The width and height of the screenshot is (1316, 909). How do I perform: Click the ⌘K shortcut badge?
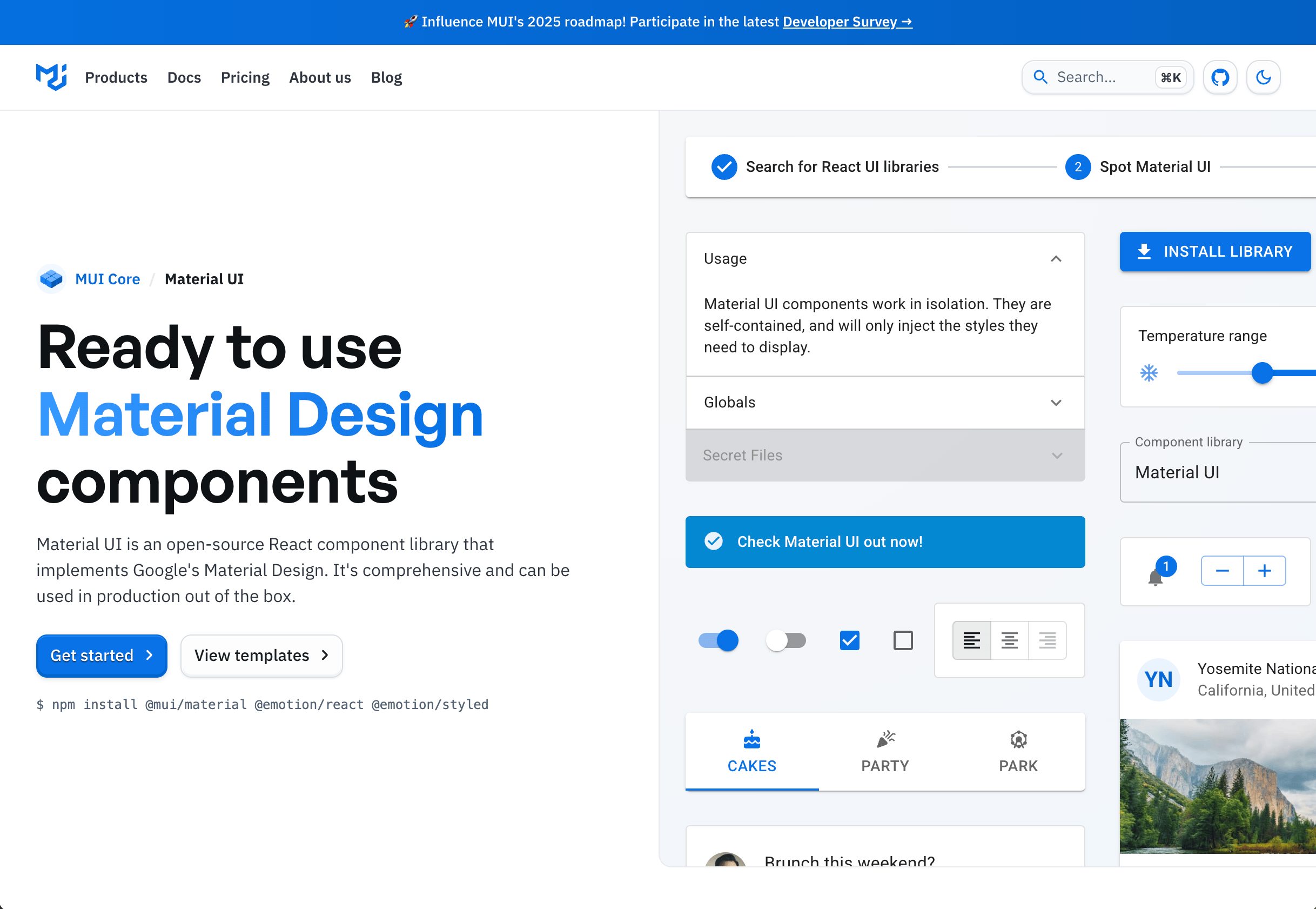pyautogui.click(x=1170, y=77)
